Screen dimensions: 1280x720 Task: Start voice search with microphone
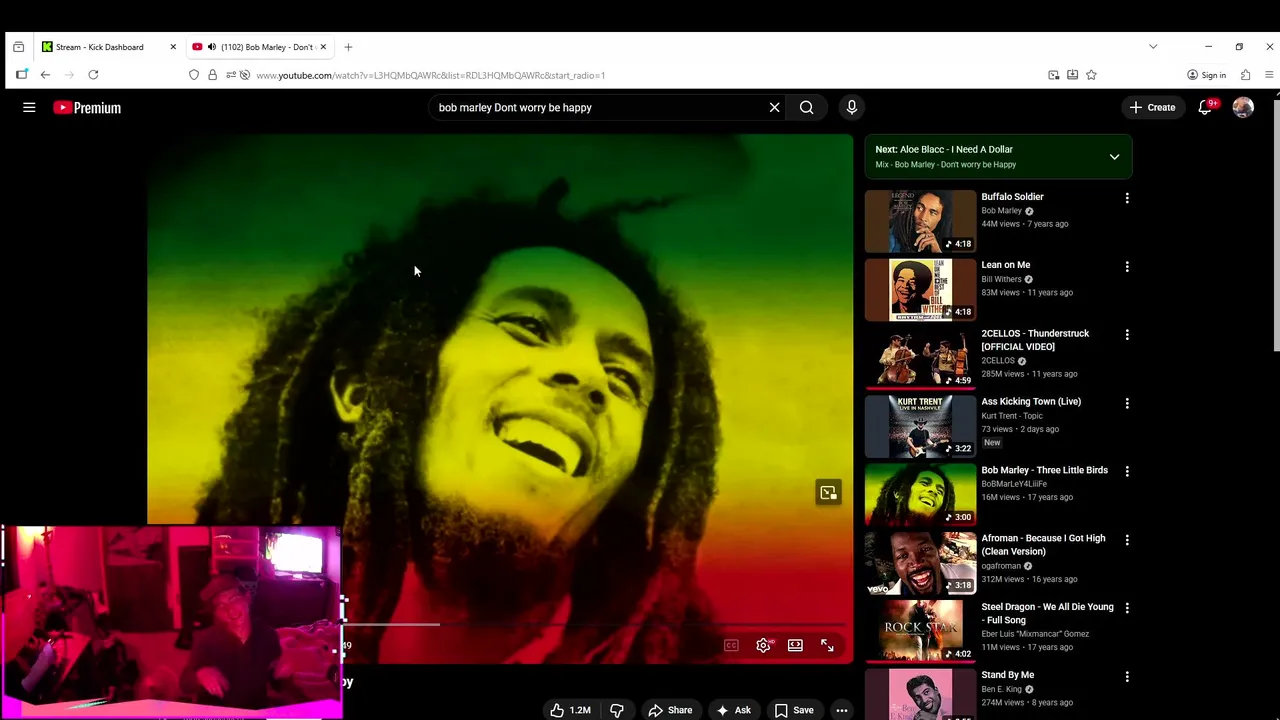coord(852,107)
